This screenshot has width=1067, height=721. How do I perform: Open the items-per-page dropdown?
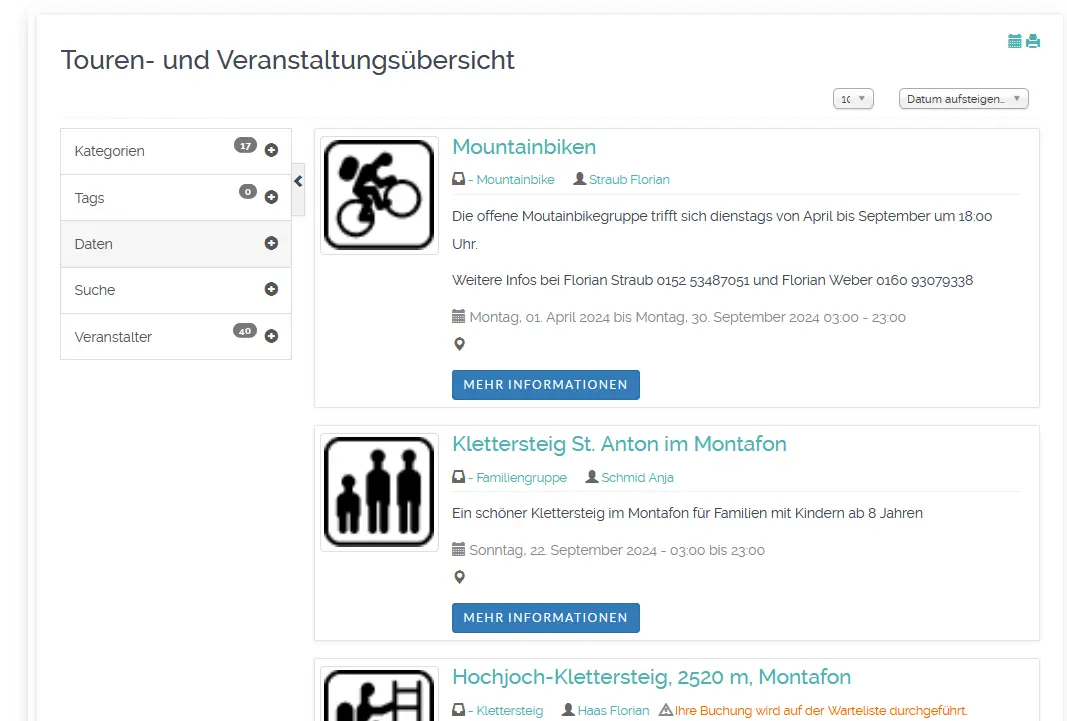coord(853,99)
